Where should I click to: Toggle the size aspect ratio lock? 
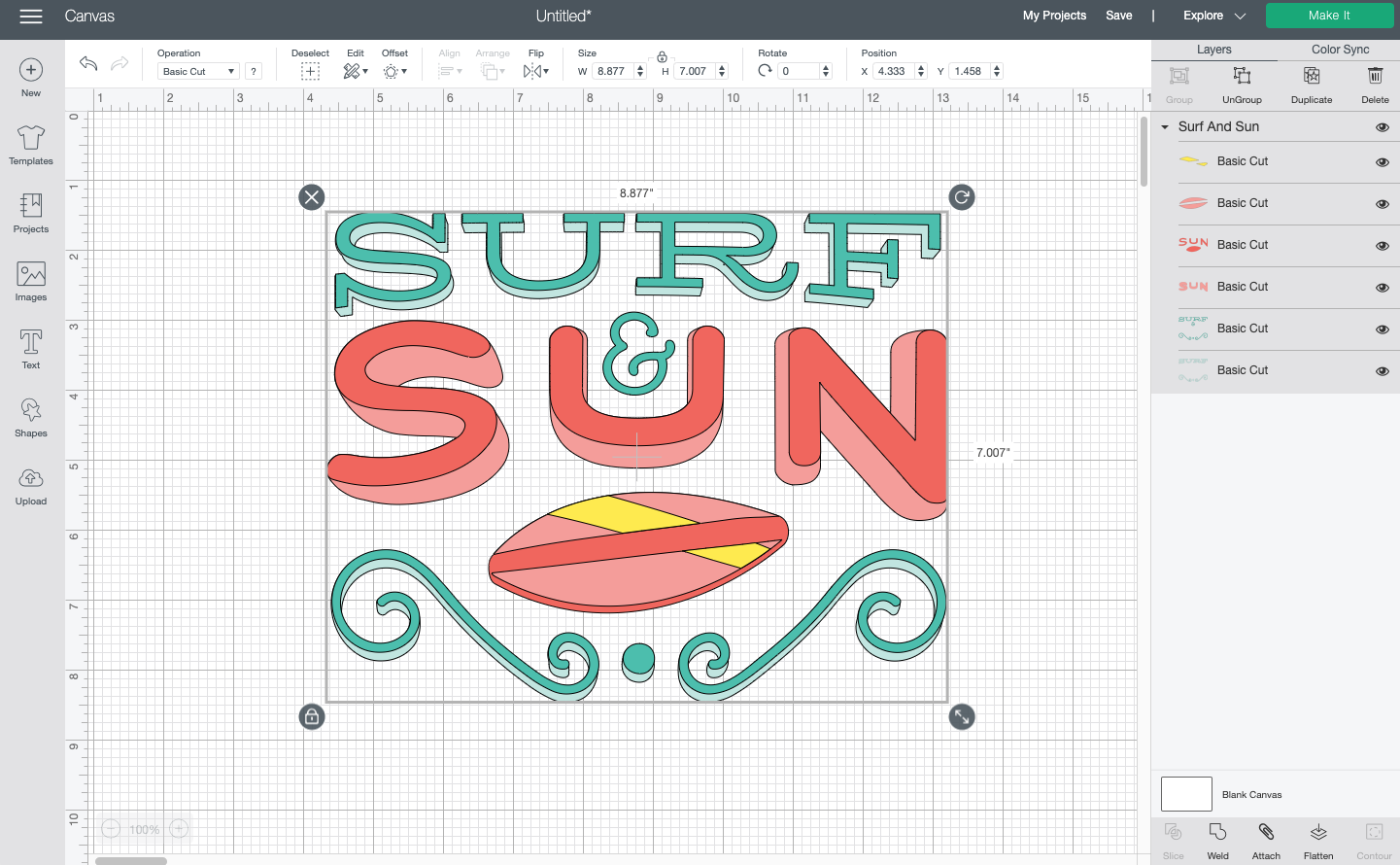pyautogui.click(x=662, y=56)
